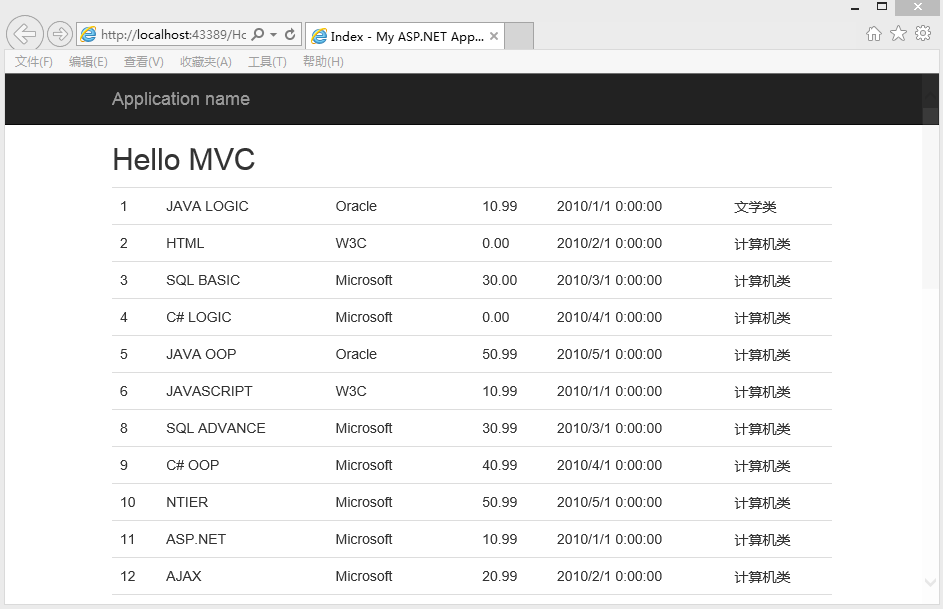Maximize the browser window
The width and height of the screenshot is (943, 609).
pyautogui.click(x=882, y=7)
